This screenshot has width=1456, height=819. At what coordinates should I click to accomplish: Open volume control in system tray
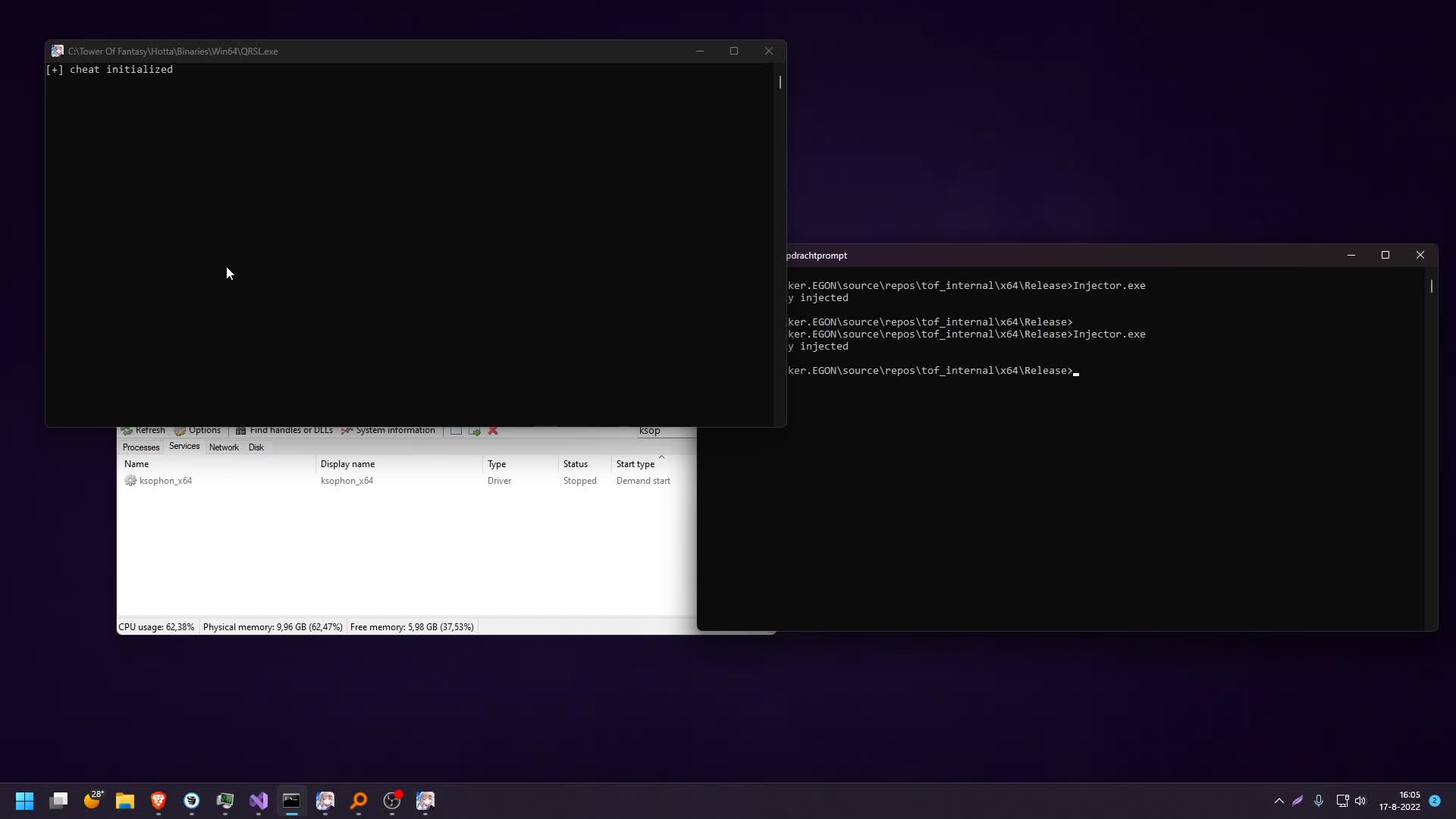pyautogui.click(x=1360, y=801)
